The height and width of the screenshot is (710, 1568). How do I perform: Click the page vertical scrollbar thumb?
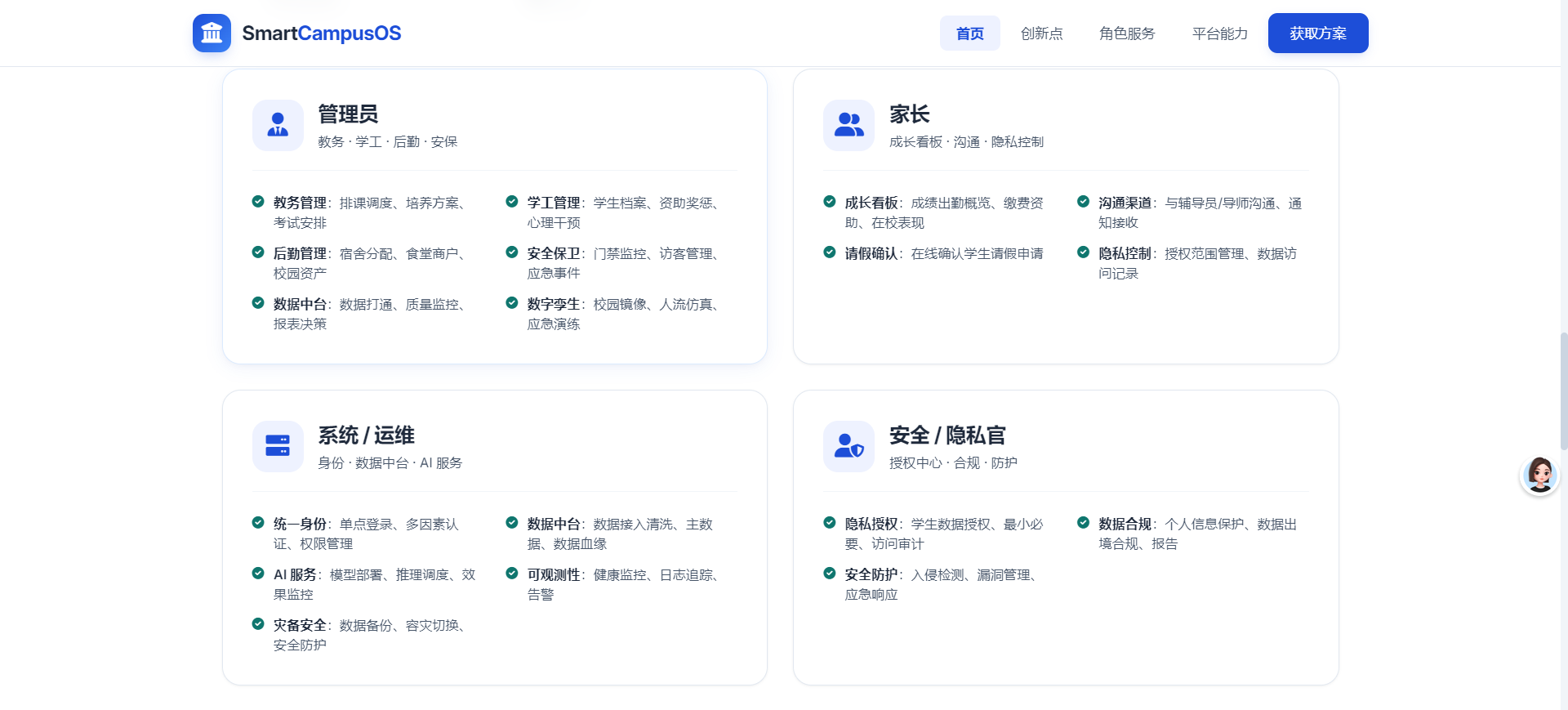pyautogui.click(x=1563, y=391)
